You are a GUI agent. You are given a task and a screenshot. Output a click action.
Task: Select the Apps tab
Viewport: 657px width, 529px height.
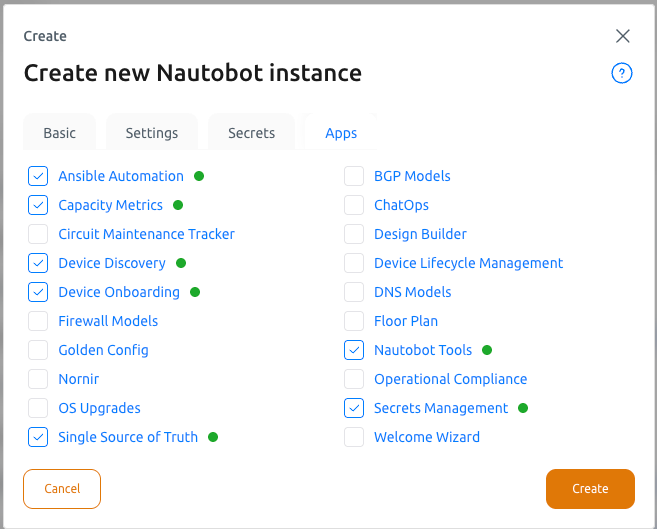point(341,133)
